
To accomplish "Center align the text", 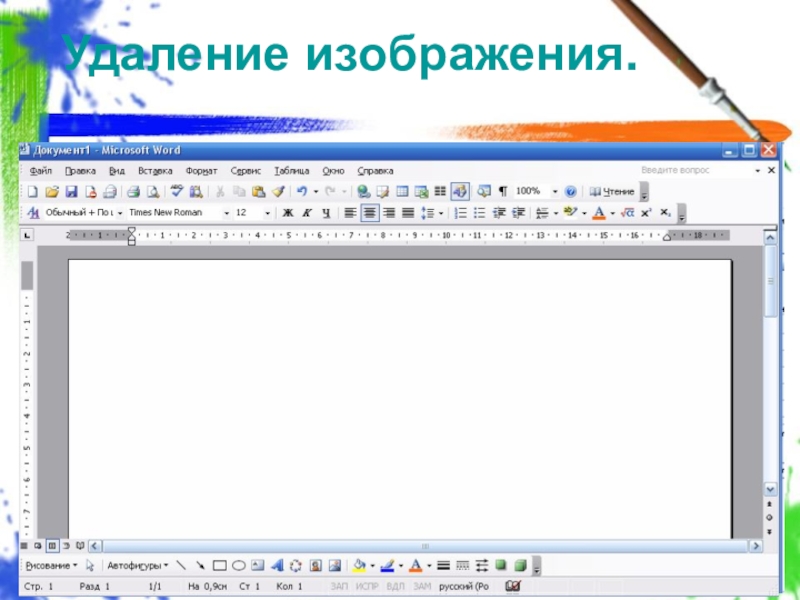I will point(369,213).
